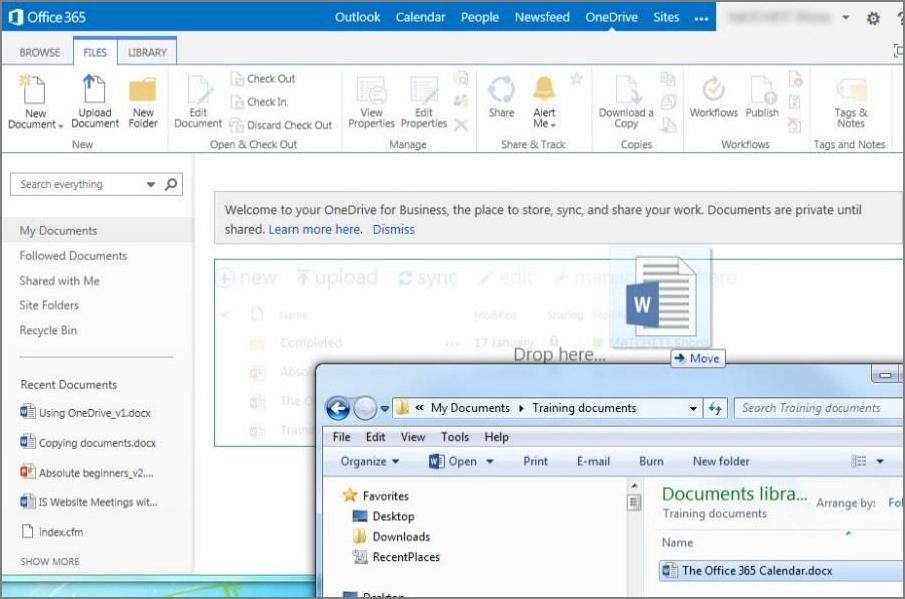Open Copying documents.docx recent document
Viewport: 905px width, 599px height.
pos(88,443)
